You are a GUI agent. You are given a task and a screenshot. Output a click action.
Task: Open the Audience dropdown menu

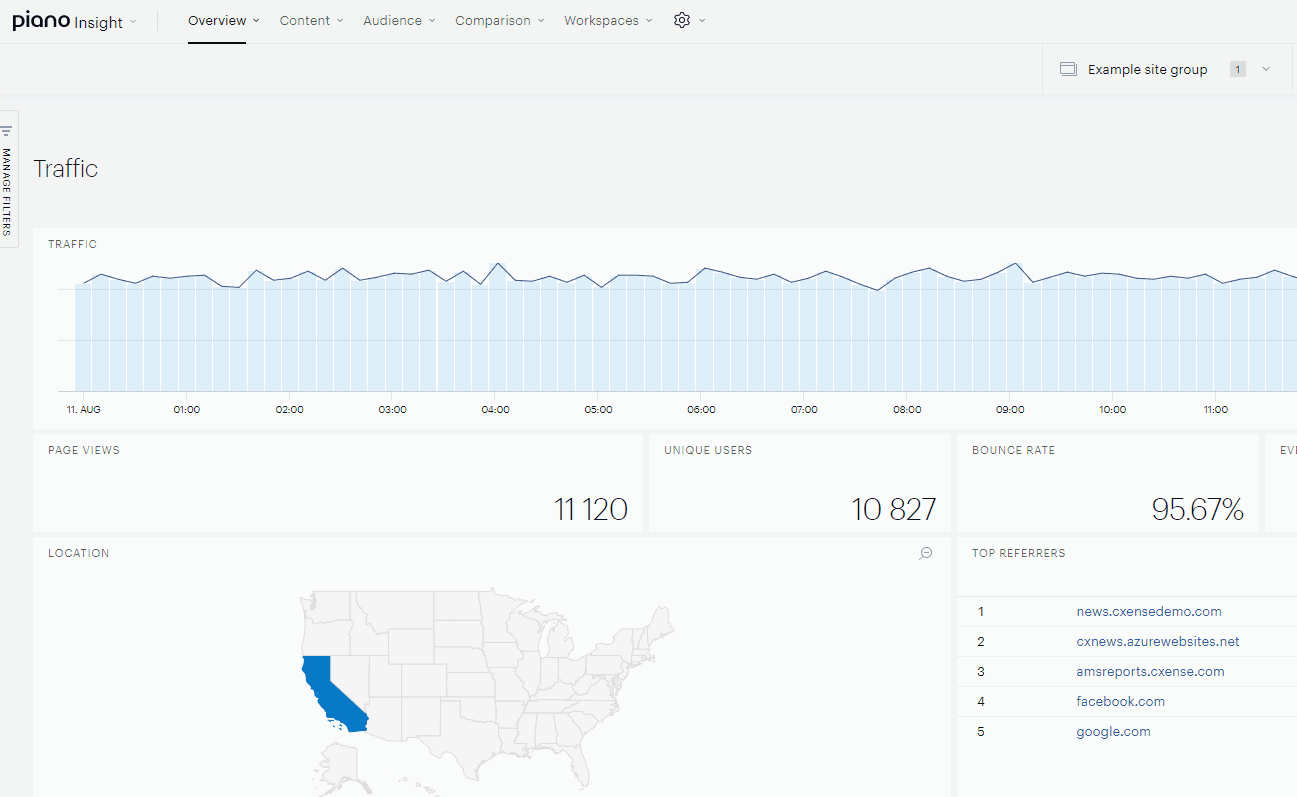(x=399, y=20)
